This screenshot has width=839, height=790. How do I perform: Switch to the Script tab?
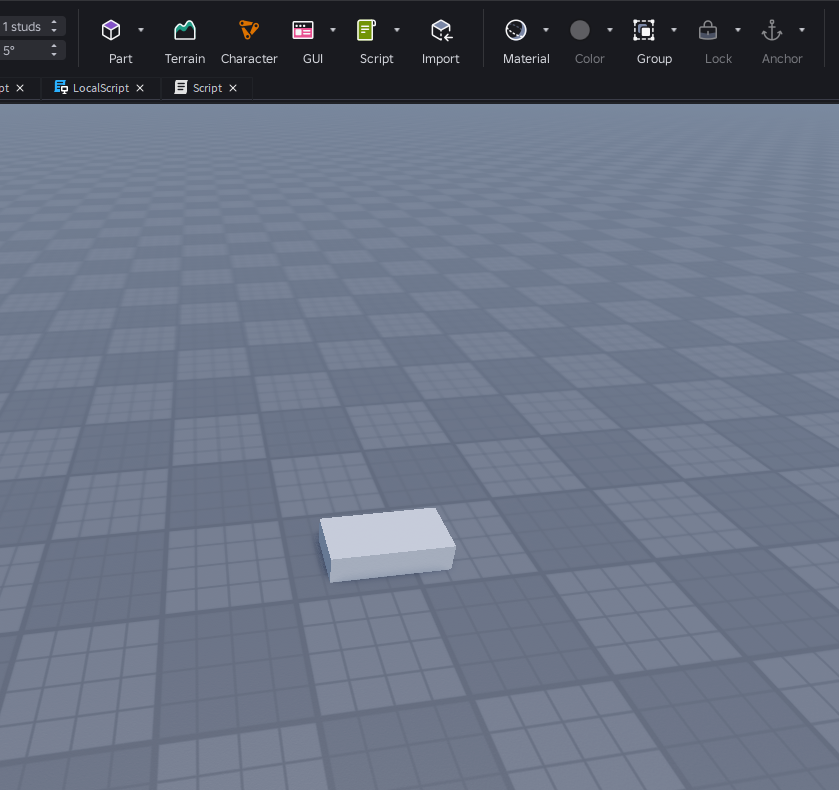(x=207, y=88)
